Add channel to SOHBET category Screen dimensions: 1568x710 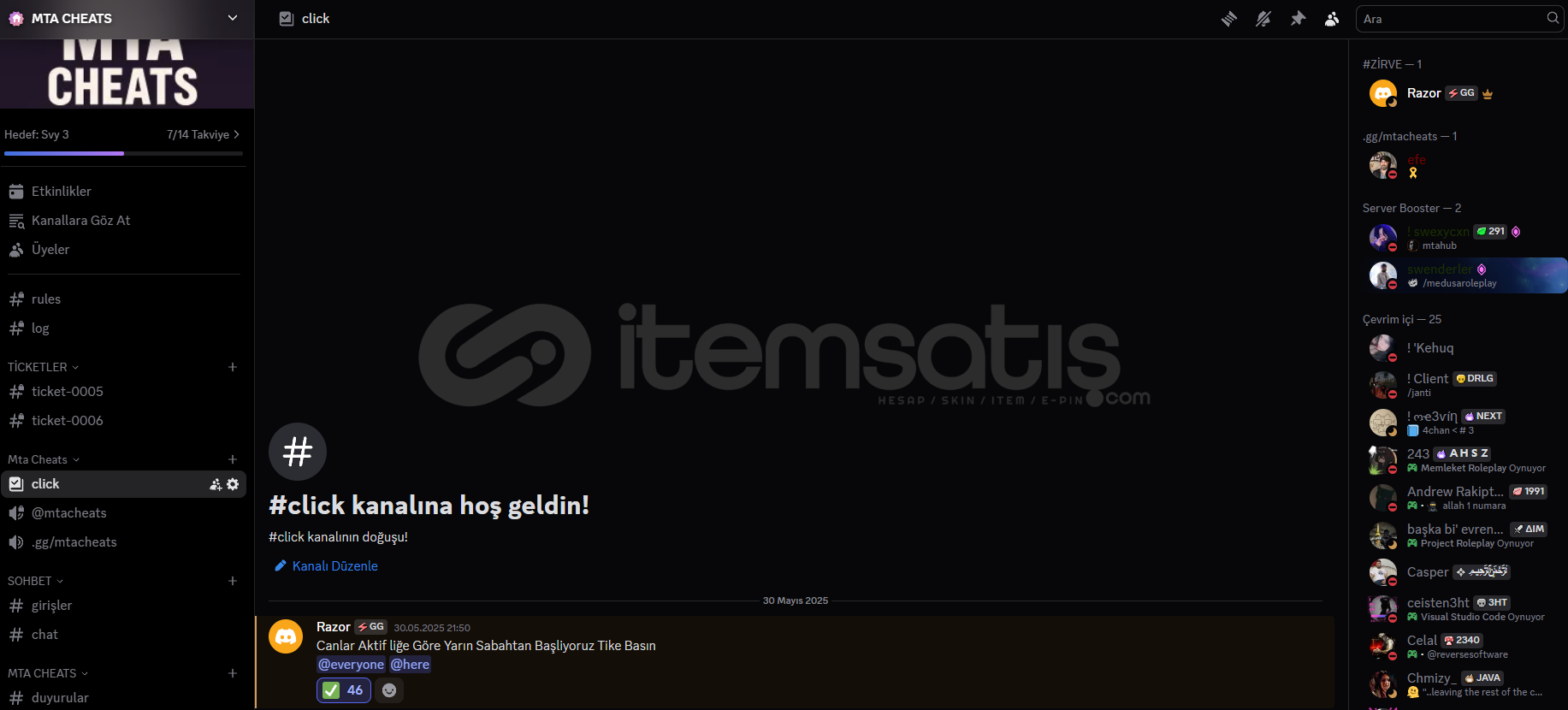pyautogui.click(x=233, y=581)
